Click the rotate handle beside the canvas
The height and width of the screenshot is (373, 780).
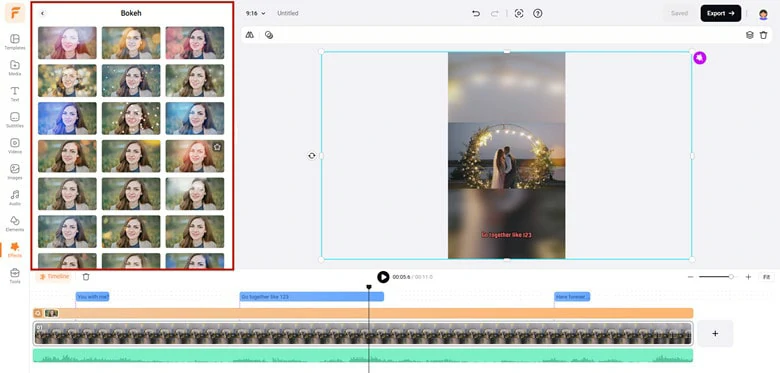pyautogui.click(x=311, y=156)
